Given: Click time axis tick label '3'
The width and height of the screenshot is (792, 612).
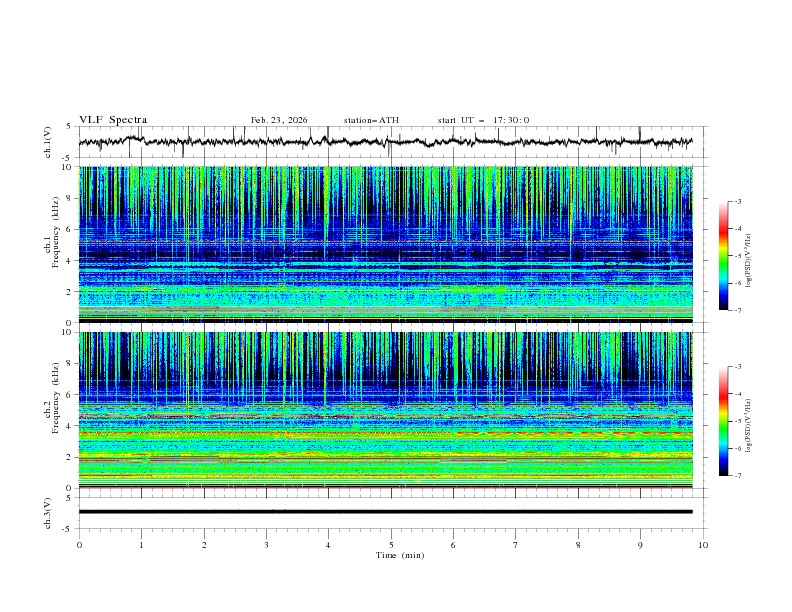Looking at the screenshot, I should tap(266, 545).
